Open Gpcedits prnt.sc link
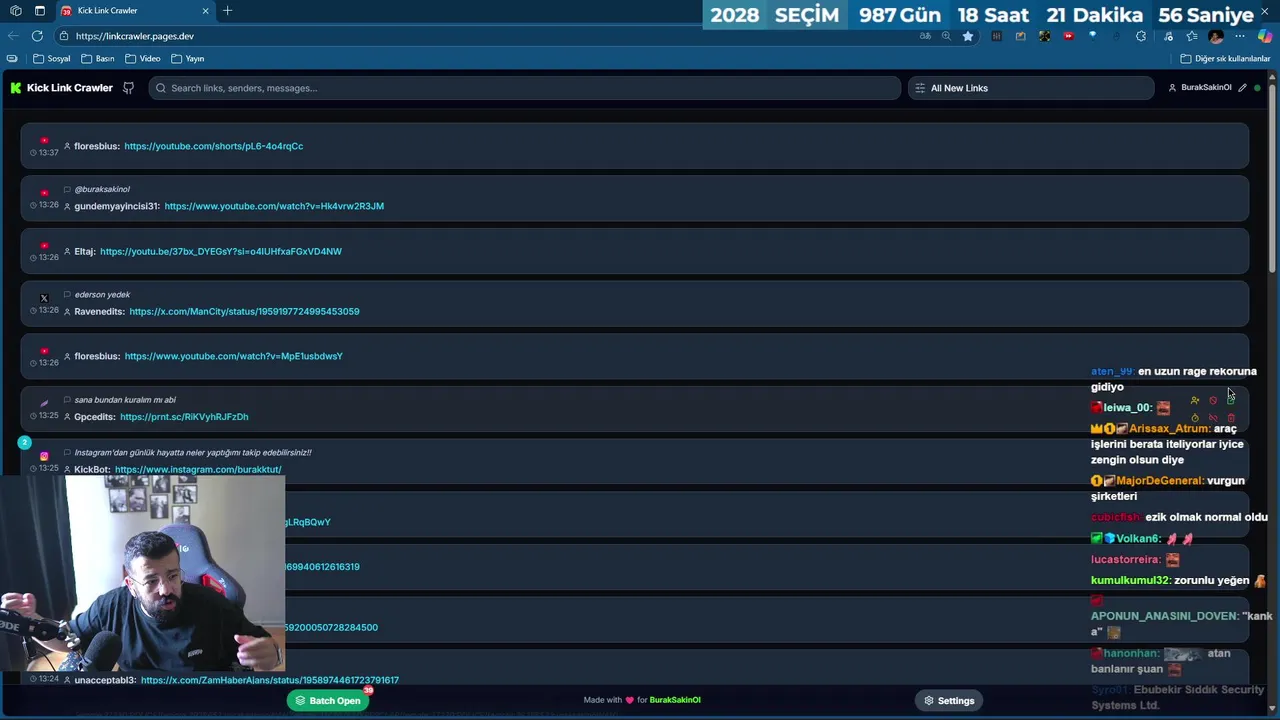1280x720 pixels. coord(184,417)
